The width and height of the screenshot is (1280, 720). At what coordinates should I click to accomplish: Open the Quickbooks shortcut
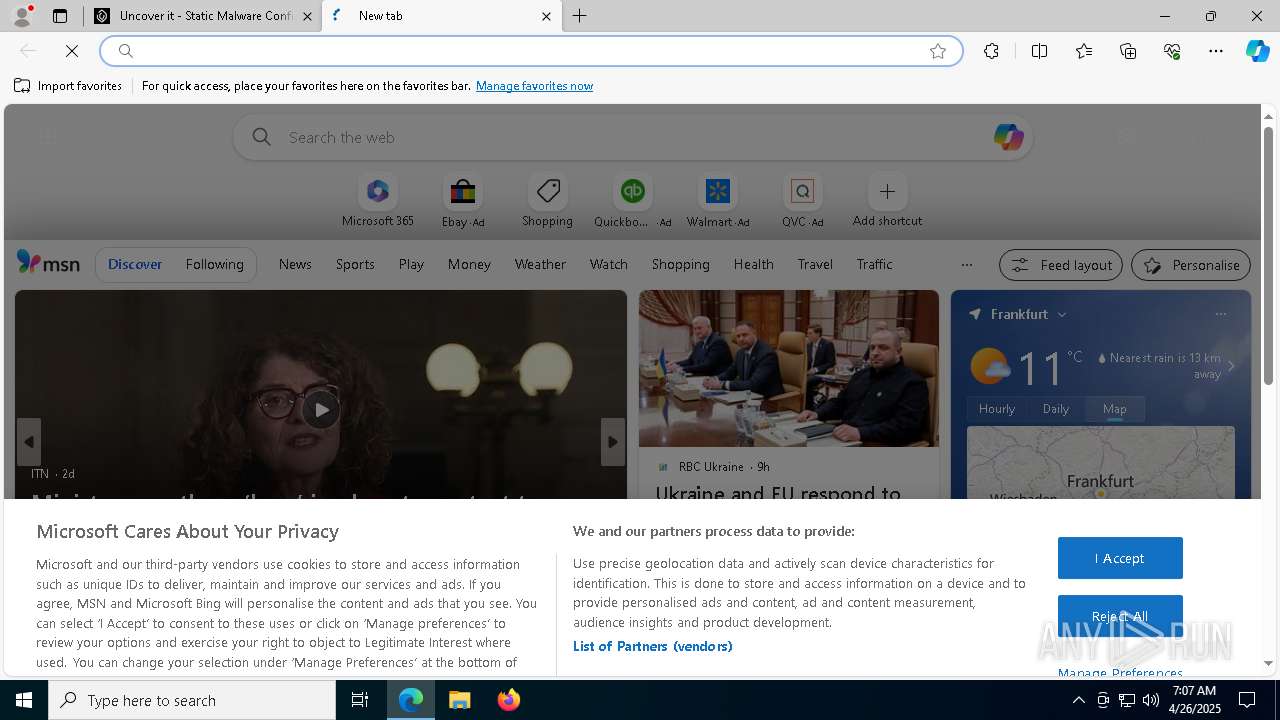tap(632, 201)
